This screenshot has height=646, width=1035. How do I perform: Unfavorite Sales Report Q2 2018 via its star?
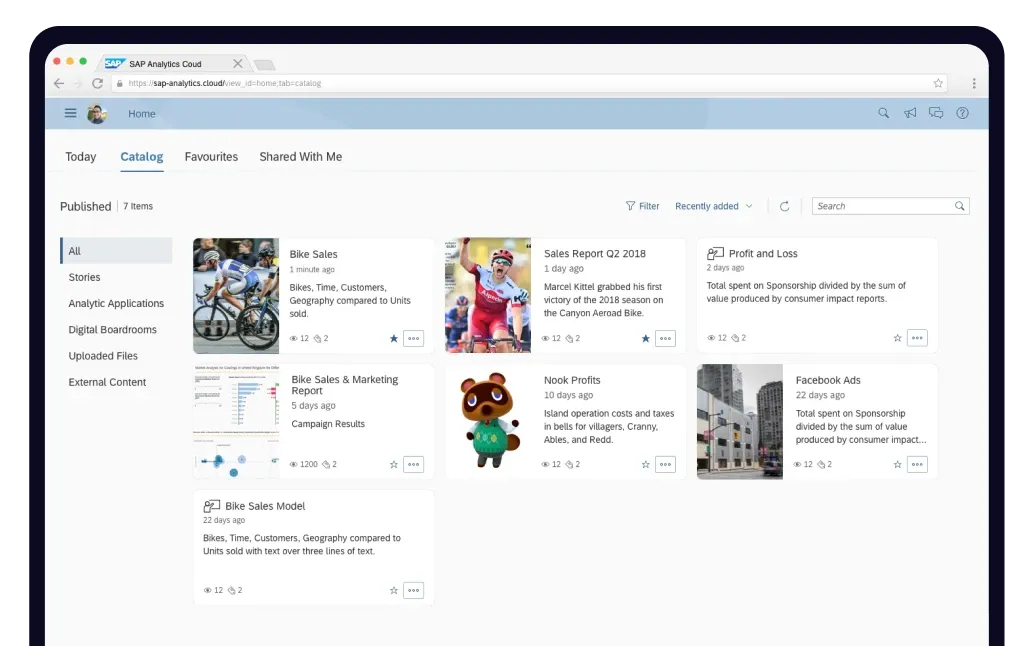click(x=645, y=338)
